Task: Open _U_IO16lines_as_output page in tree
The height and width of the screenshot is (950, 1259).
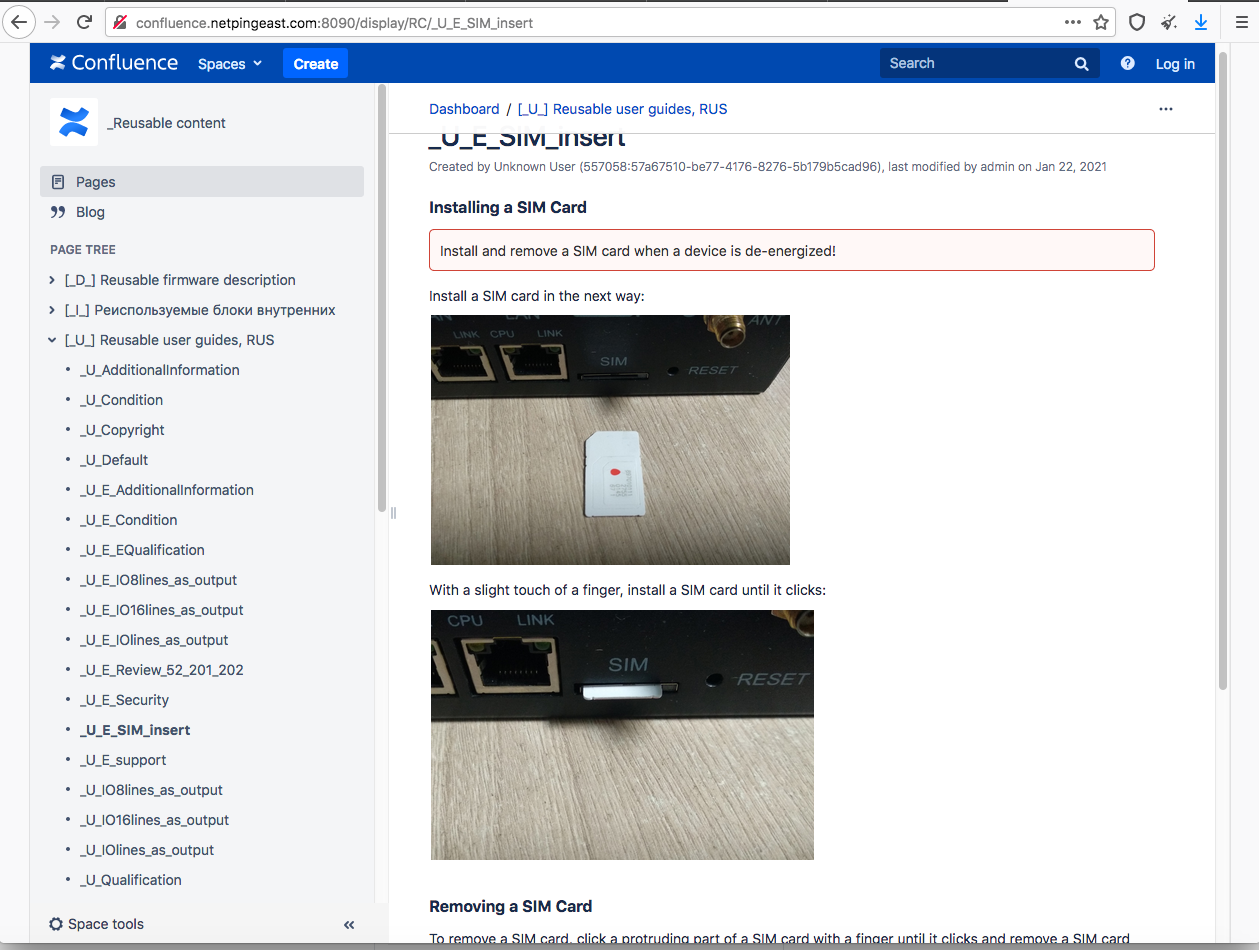Action: coord(154,820)
